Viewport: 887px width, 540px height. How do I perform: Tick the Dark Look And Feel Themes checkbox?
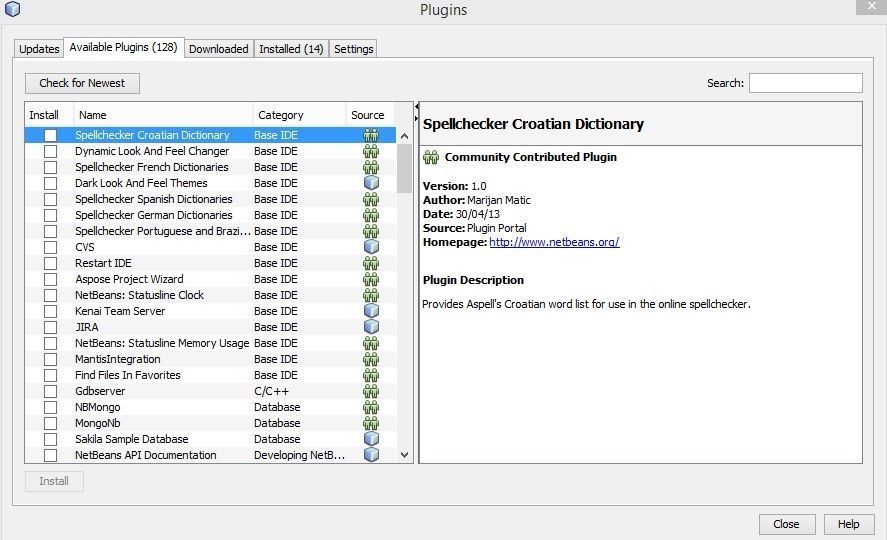tap(50, 183)
